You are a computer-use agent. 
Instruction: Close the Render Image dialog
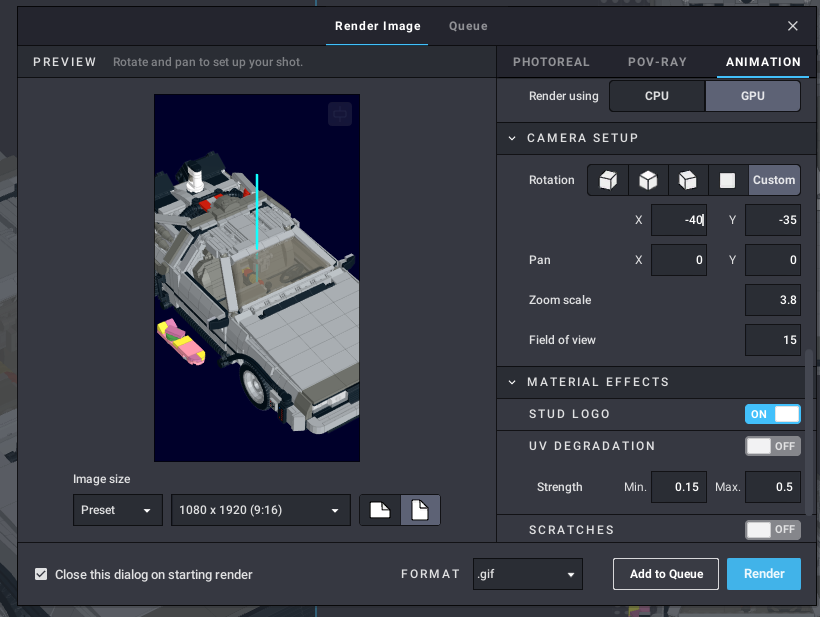point(793,26)
